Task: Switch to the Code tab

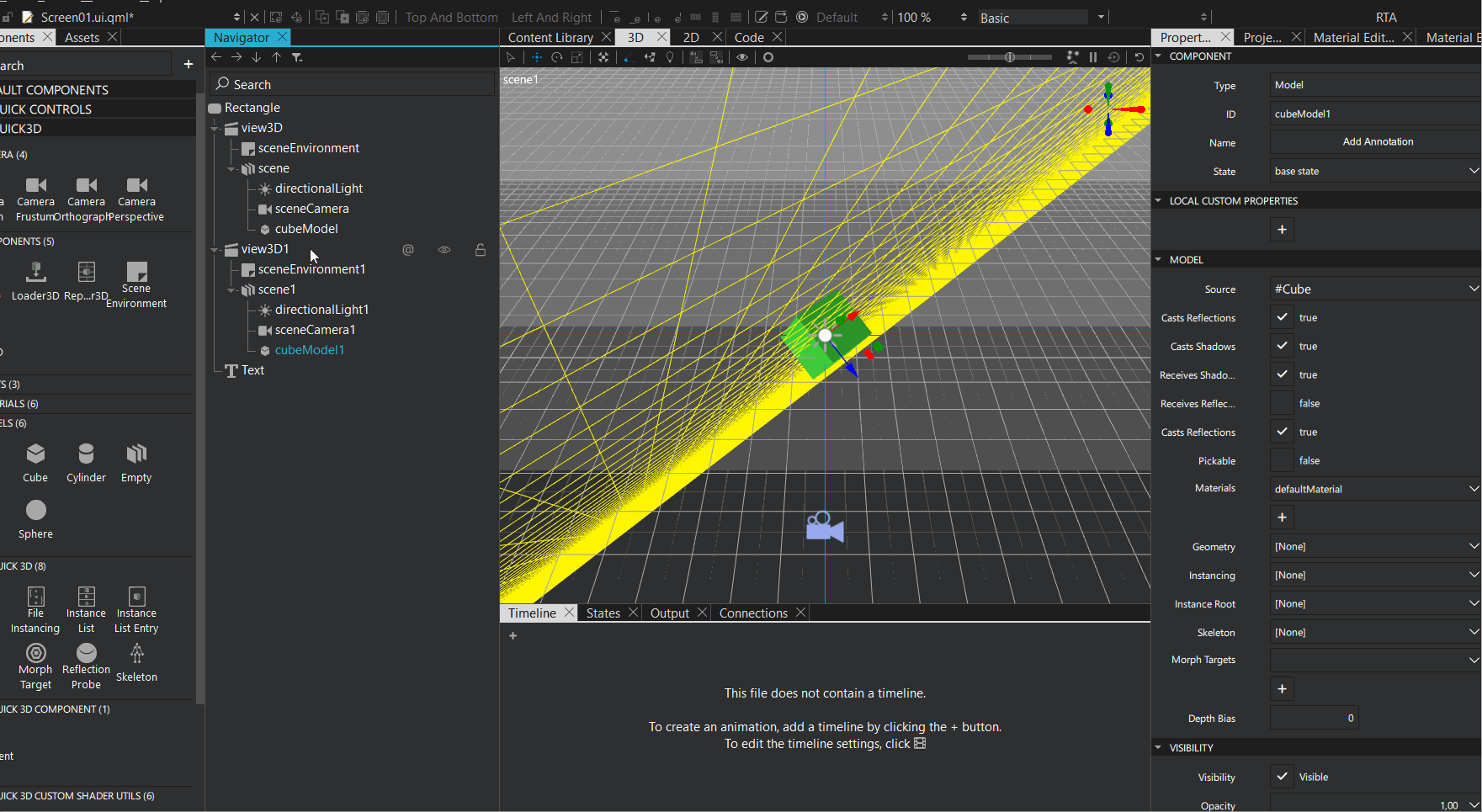Action: click(x=748, y=37)
